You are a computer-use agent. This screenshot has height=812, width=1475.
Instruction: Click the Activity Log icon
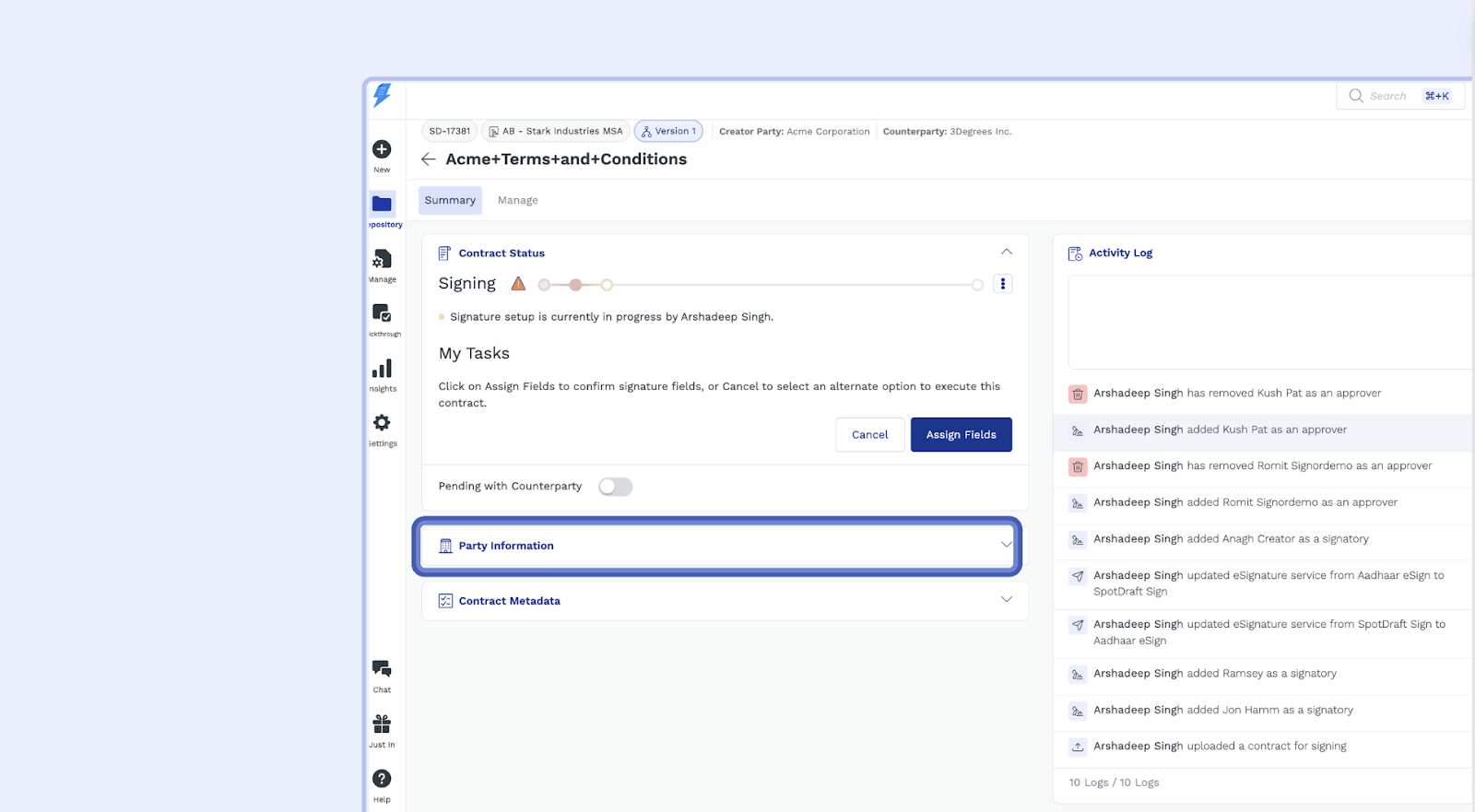pyautogui.click(x=1075, y=253)
